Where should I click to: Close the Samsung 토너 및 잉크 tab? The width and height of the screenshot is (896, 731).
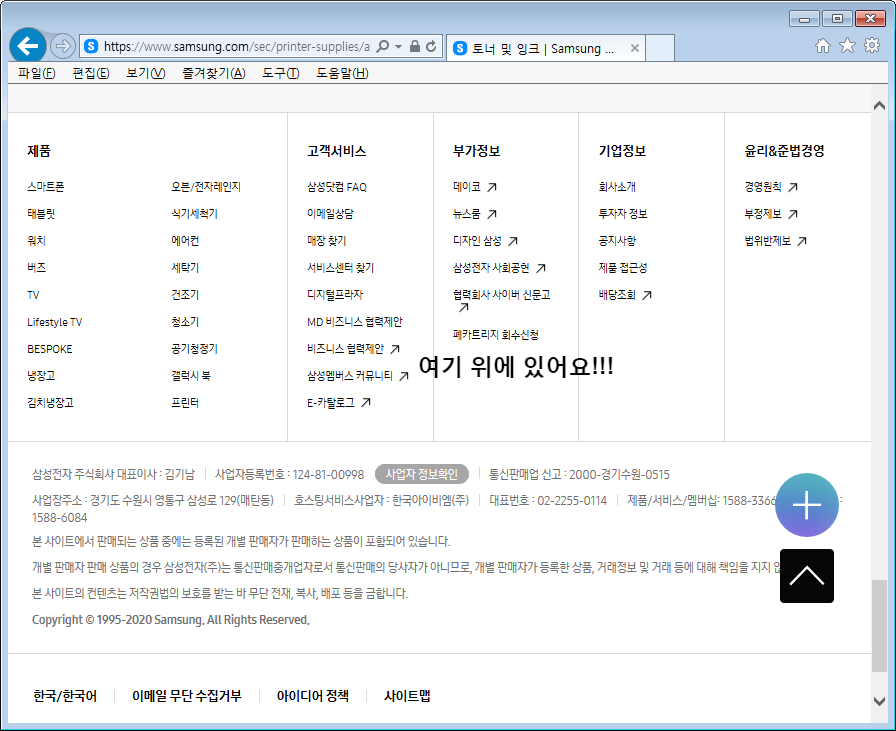[635, 49]
